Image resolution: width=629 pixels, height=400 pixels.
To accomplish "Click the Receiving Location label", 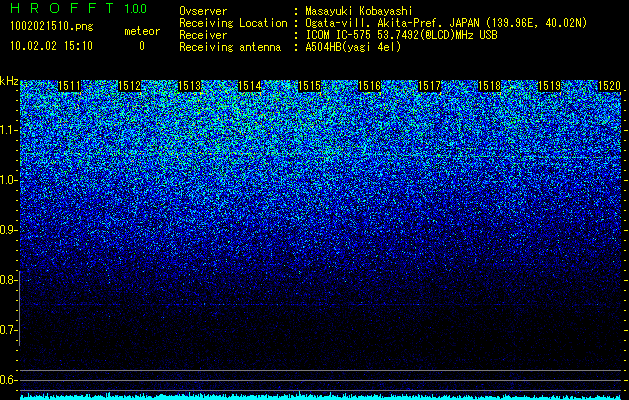I will pyautogui.click(x=233, y=23).
